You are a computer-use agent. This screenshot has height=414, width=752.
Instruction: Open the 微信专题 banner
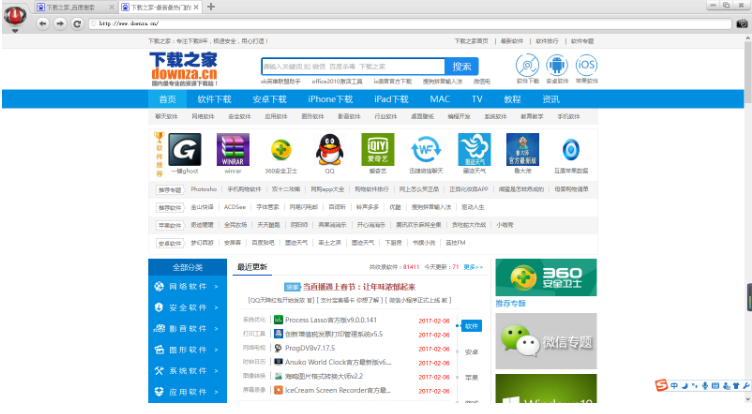(546, 341)
